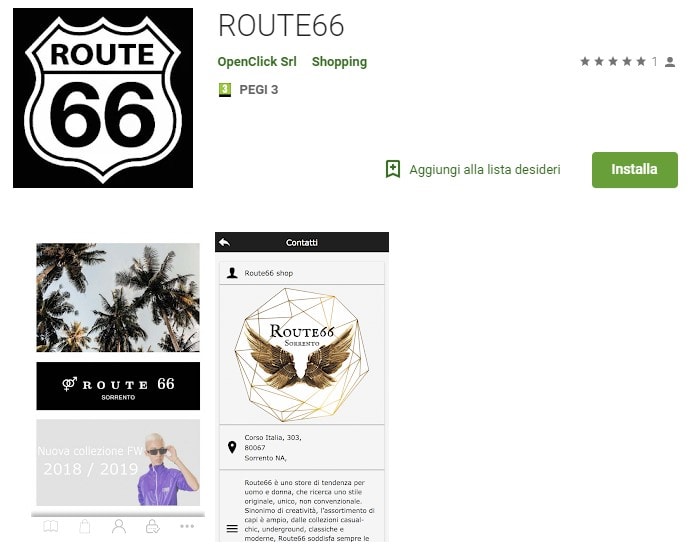Open the book icon in bottom bar
Viewport: 700px width, 550px height.
51,526
